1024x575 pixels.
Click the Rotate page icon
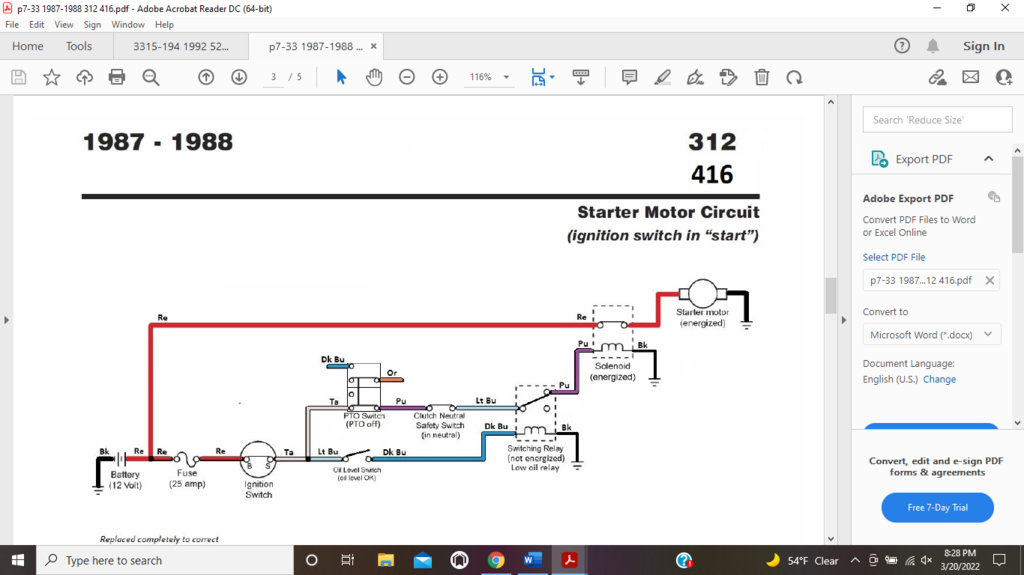coord(794,77)
